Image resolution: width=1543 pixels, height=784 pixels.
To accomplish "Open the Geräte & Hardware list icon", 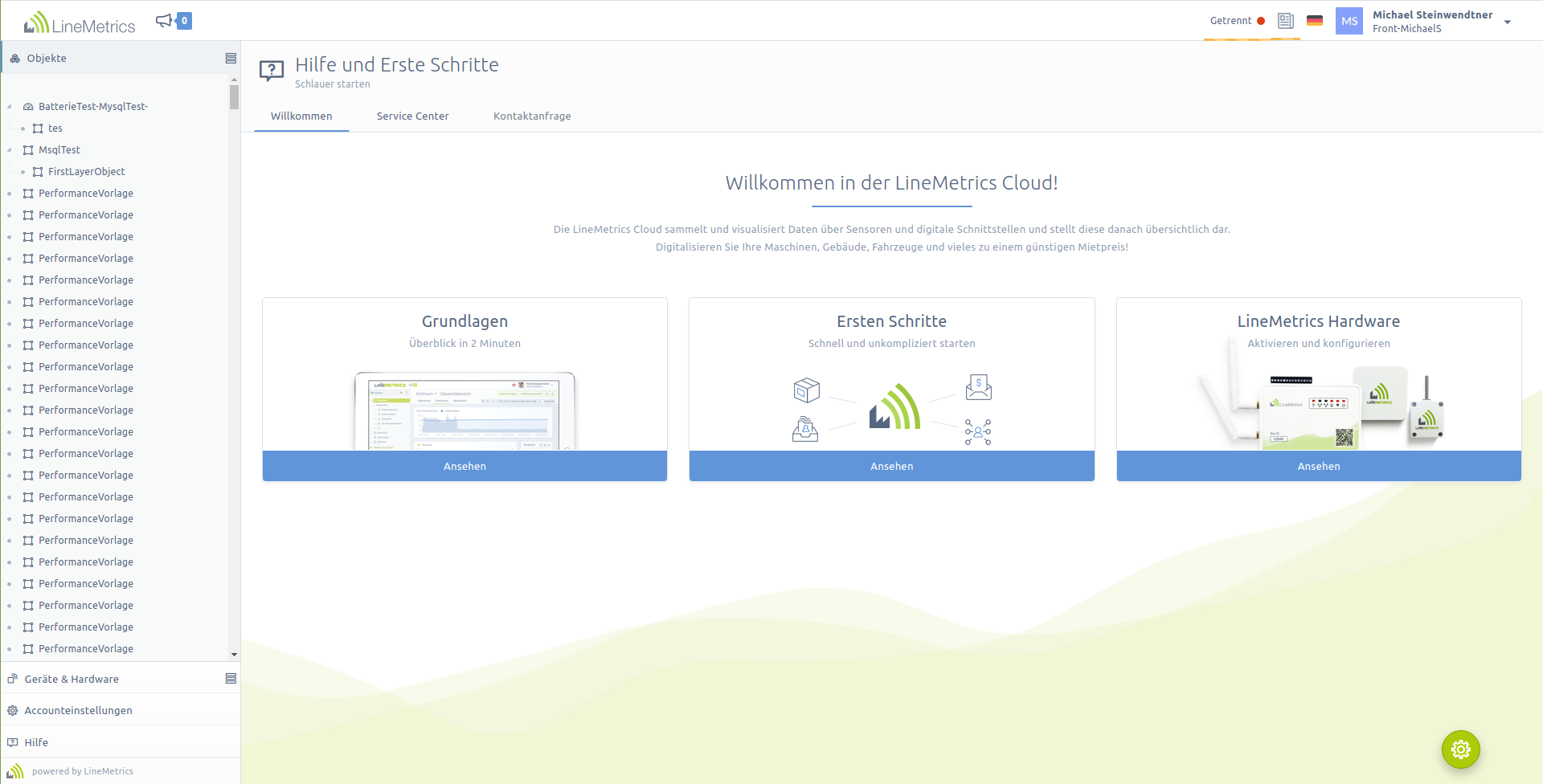I will [x=231, y=679].
